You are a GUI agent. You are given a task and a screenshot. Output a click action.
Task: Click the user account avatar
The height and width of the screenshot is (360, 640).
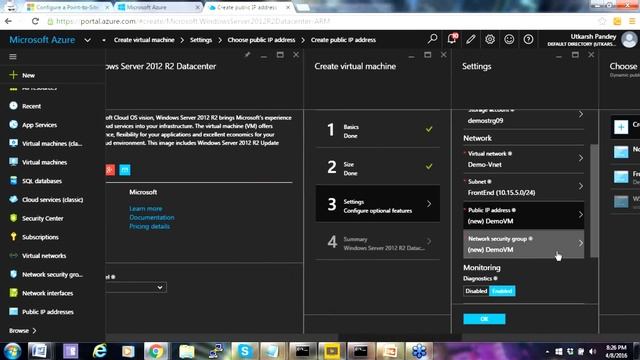click(x=629, y=40)
